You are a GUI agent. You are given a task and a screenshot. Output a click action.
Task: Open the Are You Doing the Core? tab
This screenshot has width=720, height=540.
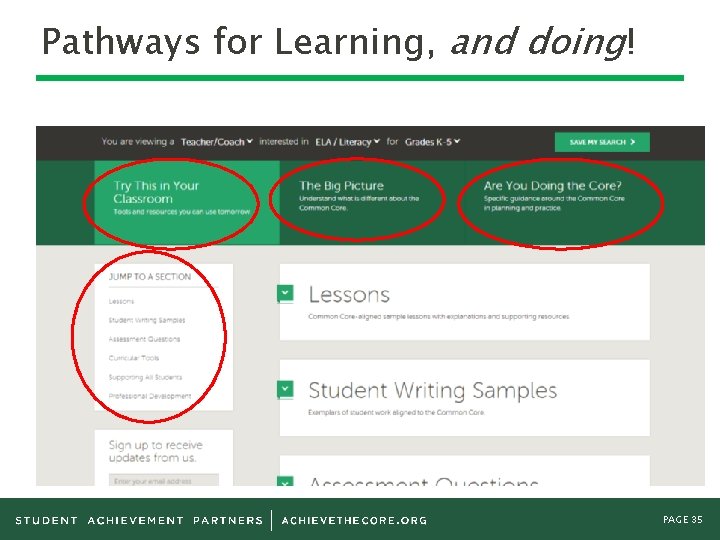pos(557,202)
